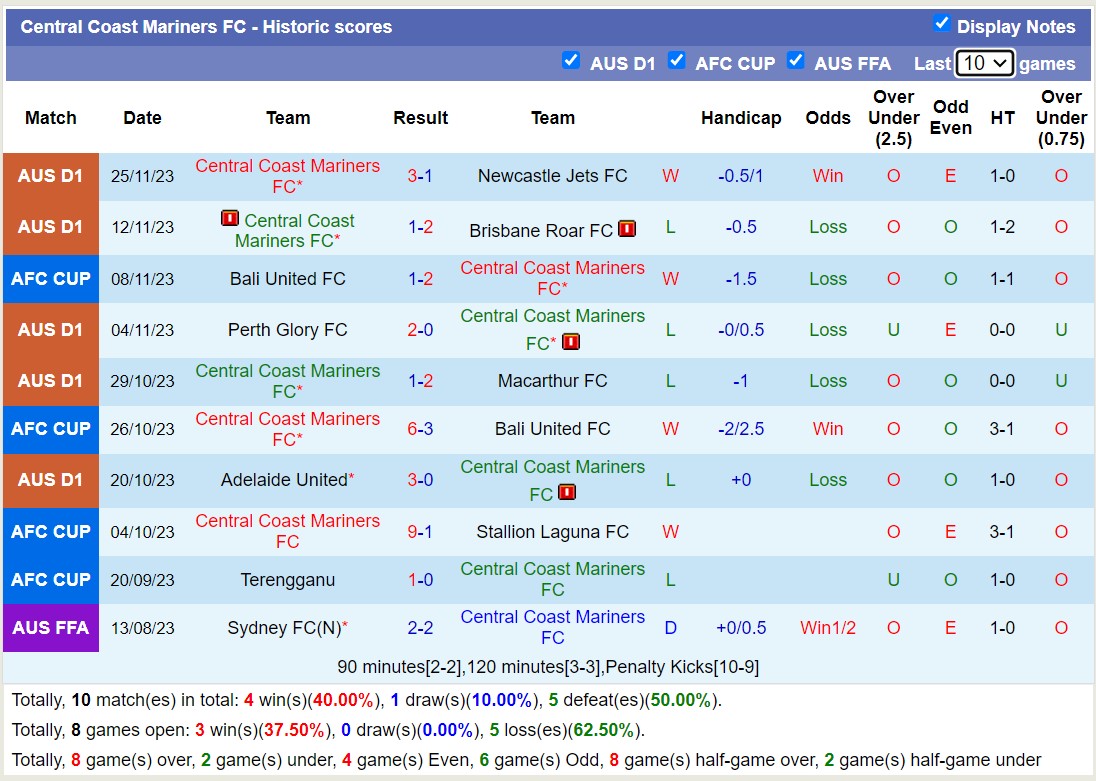The width and height of the screenshot is (1096, 781).
Task: Uncheck the AUS D1 league filter
Action: point(571,60)
